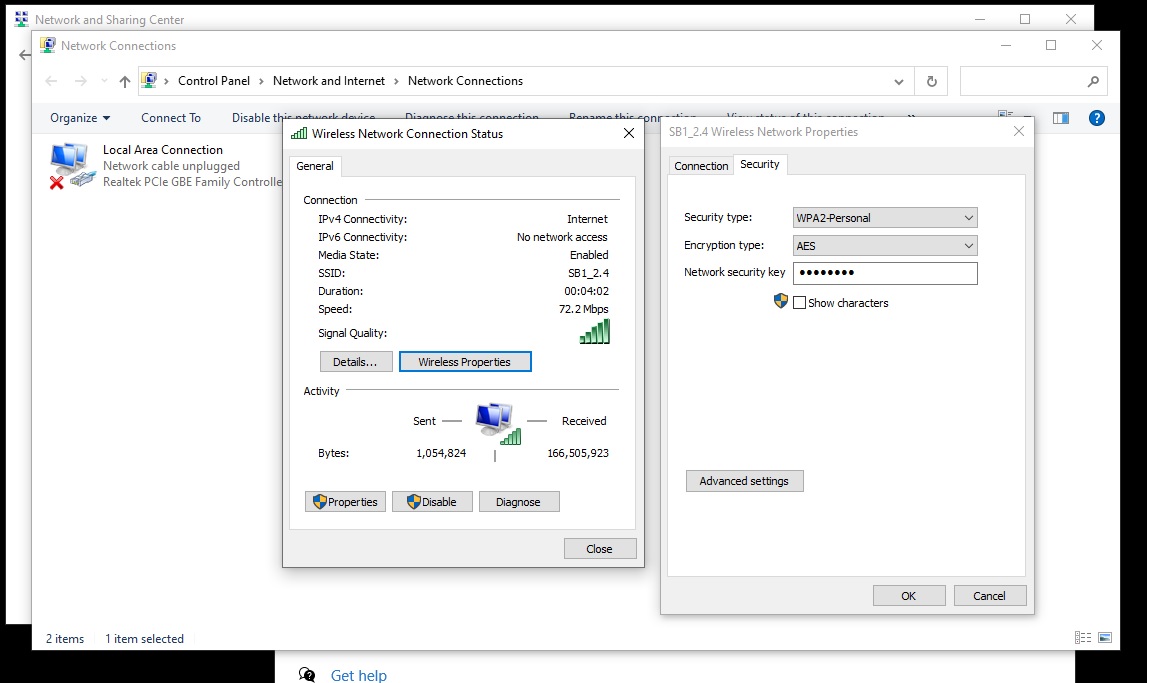1149x683 pixels.
Task: Confirm with the OK button
Action: [909, 595]
